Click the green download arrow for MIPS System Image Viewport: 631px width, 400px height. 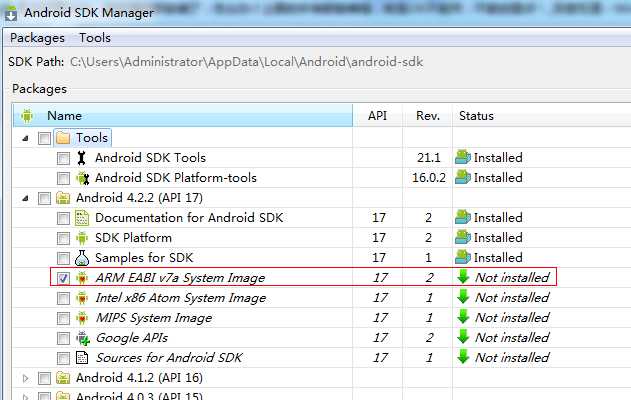tap(464, 317)
